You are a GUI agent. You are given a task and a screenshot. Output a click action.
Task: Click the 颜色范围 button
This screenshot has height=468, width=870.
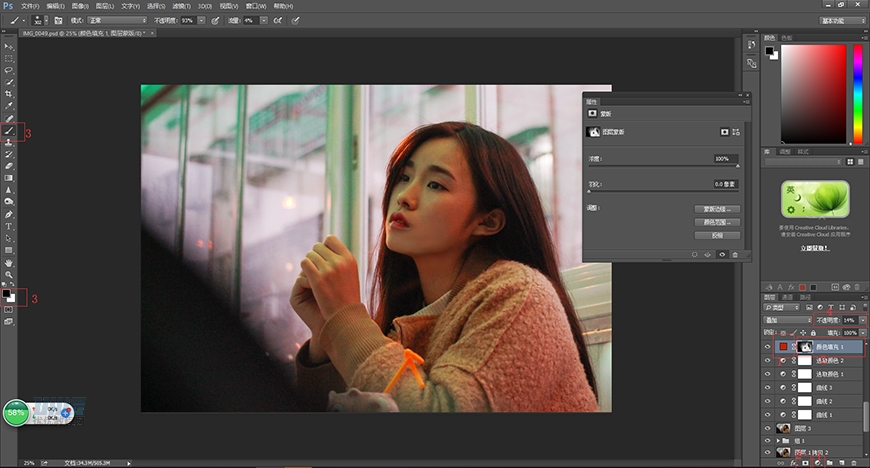(716, 222)
